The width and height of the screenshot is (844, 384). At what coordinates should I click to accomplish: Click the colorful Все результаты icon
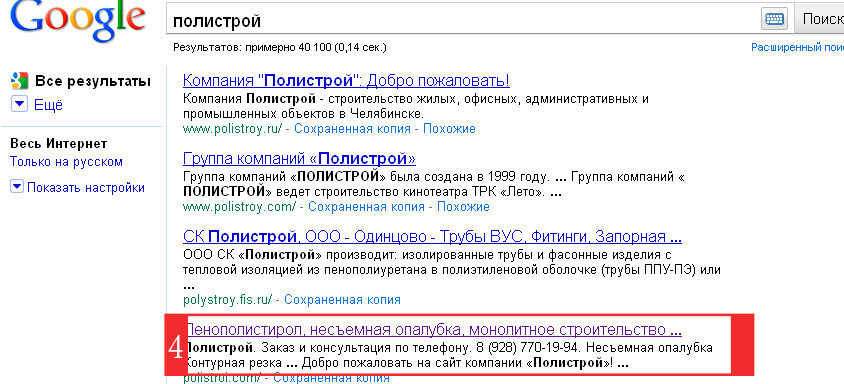pos(19,81)
